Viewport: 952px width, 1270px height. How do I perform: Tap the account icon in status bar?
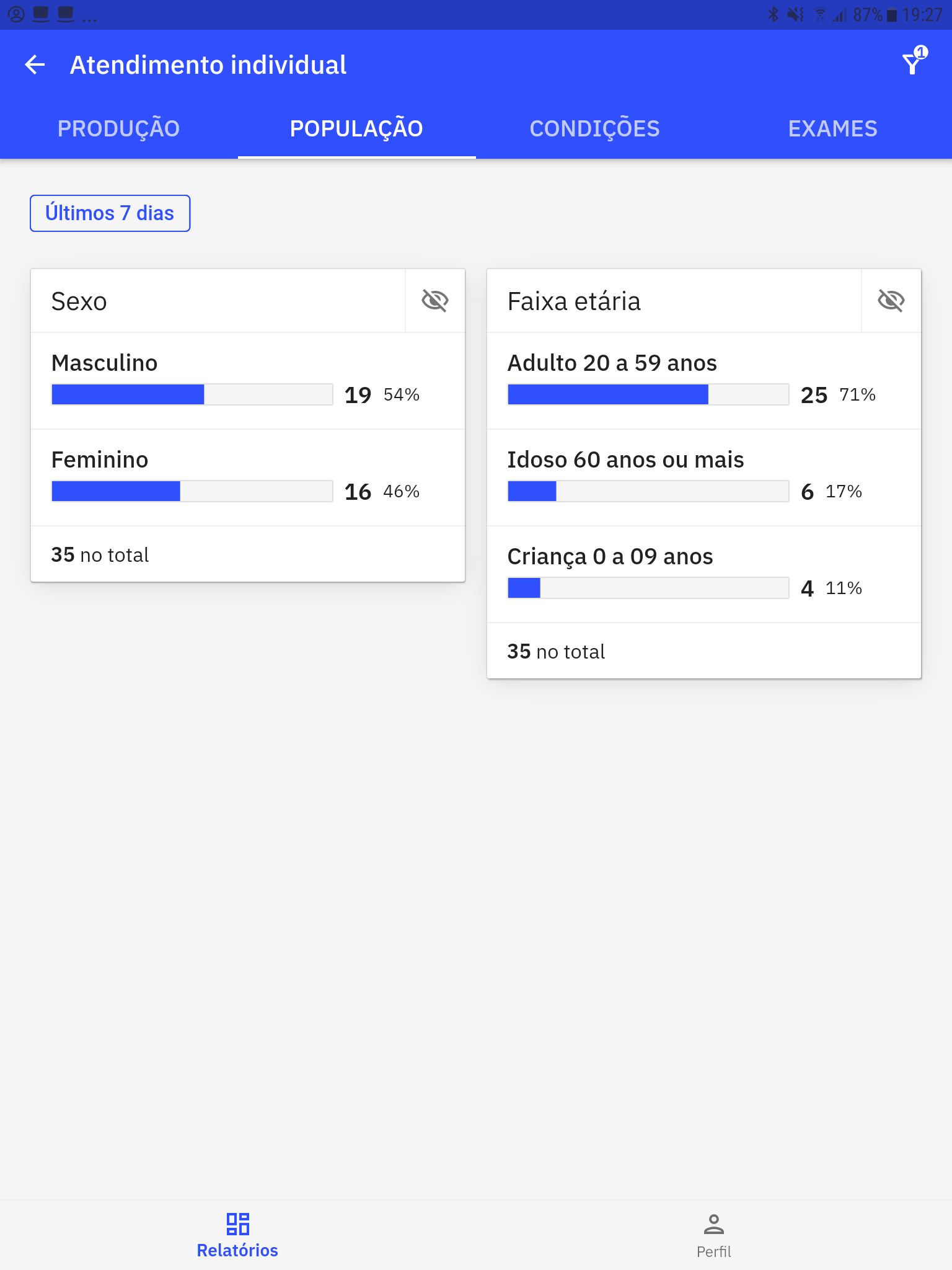[16, 14]
